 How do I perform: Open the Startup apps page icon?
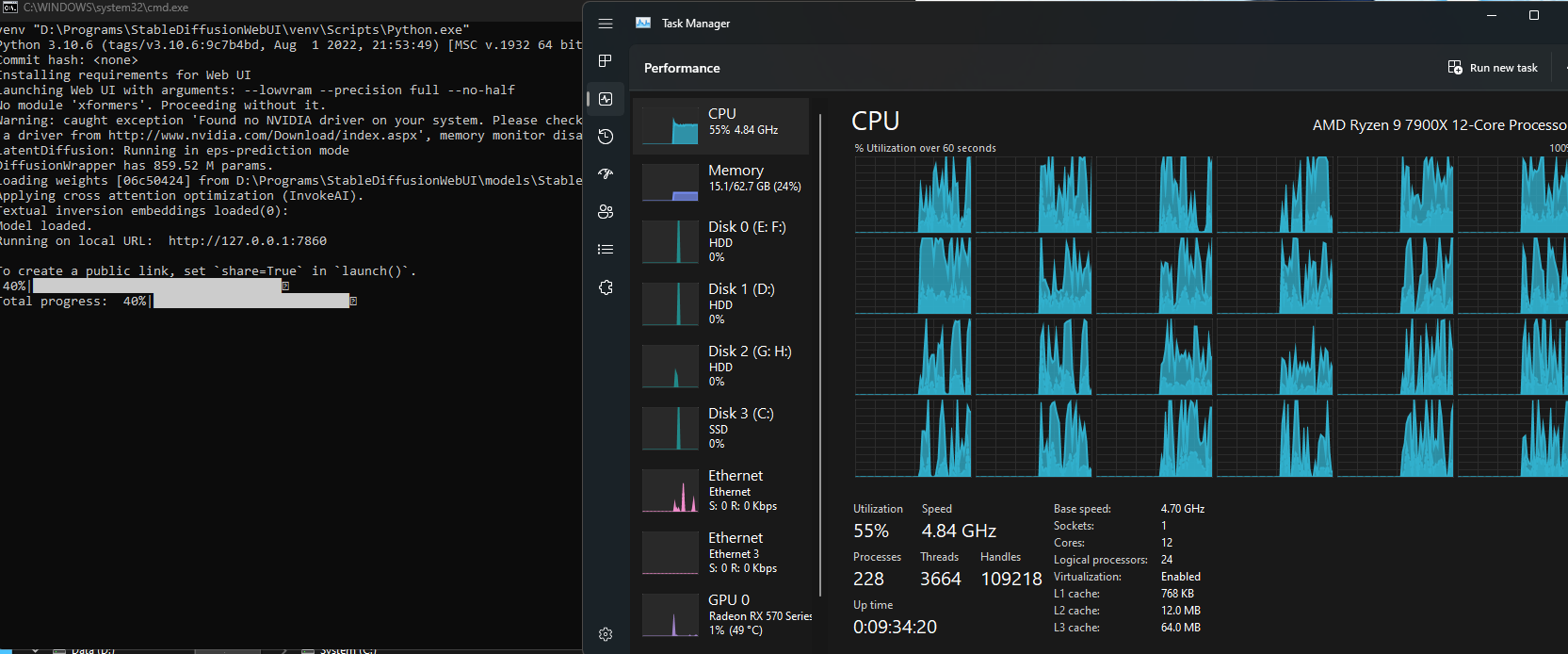click(x=606, y=174)
